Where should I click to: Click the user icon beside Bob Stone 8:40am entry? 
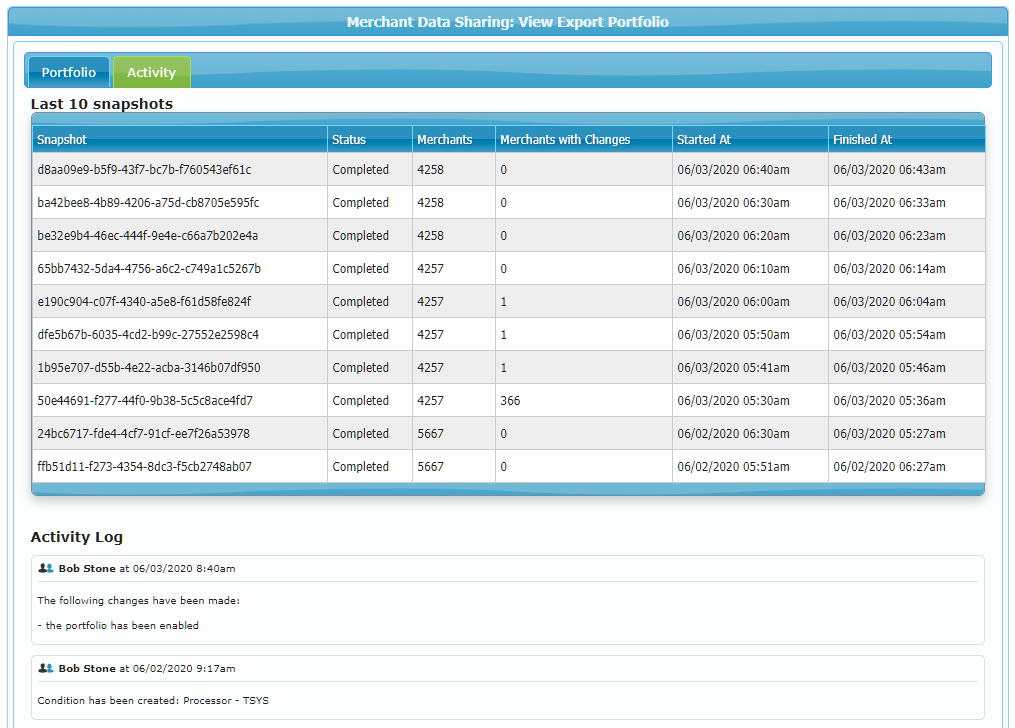tap(45, 568)
